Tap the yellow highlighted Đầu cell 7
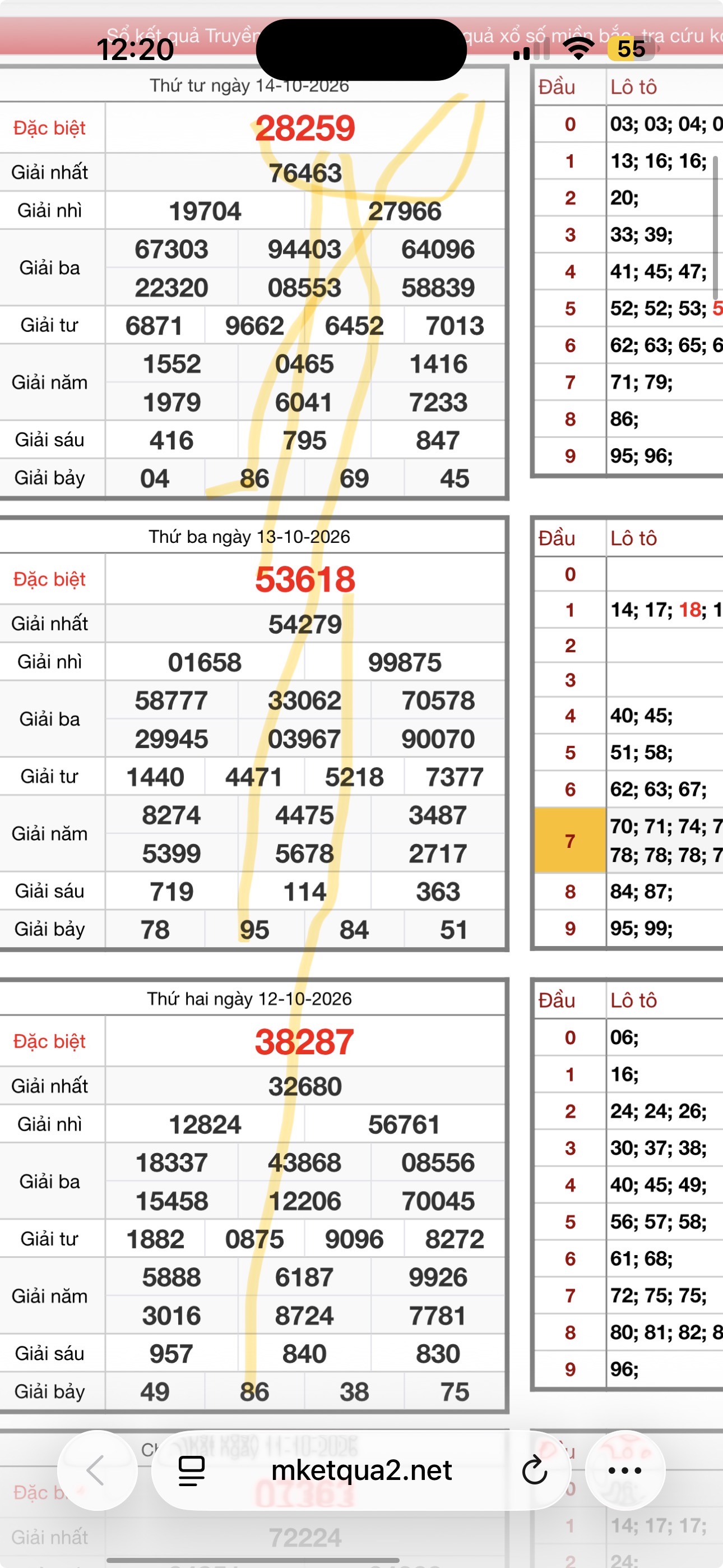This screenshot has height=1568, width=723. (569, 841)
